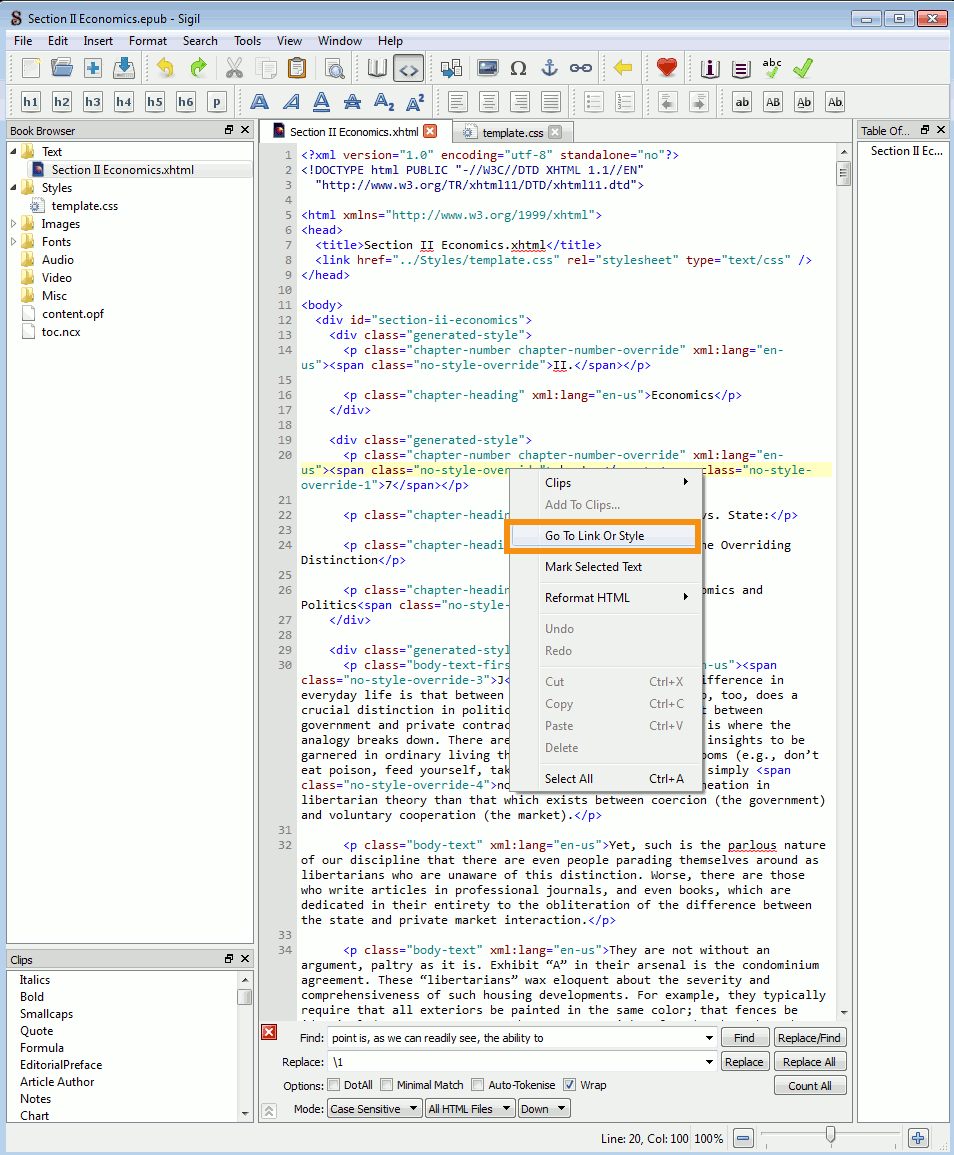Expand the Images folder in Book Browser
The height and width of the screenshot is (1155, 954).
pyautogui.click(x=14, y=224)
